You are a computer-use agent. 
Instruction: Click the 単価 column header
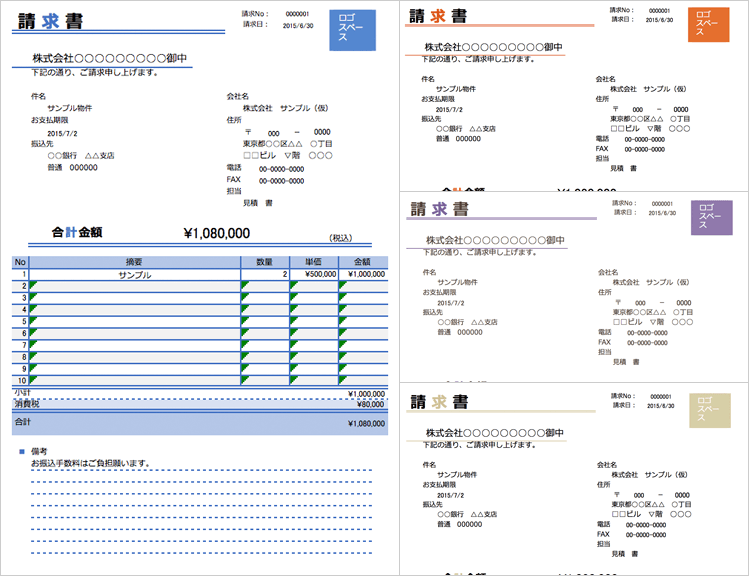[314, 262]
